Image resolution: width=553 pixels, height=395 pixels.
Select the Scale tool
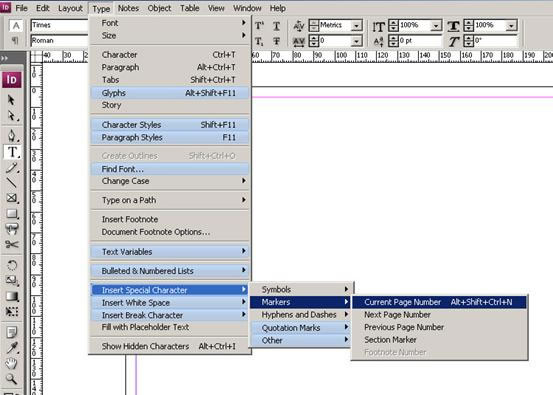(11, 280)
